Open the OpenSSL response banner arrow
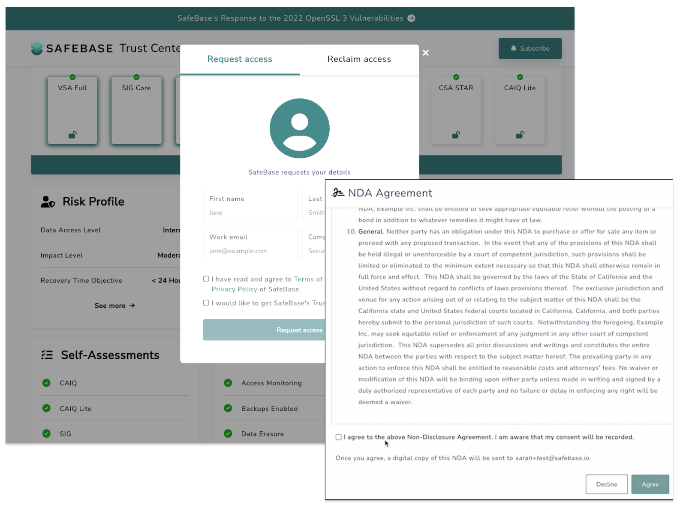686x515 pixels. click(411, 18)
